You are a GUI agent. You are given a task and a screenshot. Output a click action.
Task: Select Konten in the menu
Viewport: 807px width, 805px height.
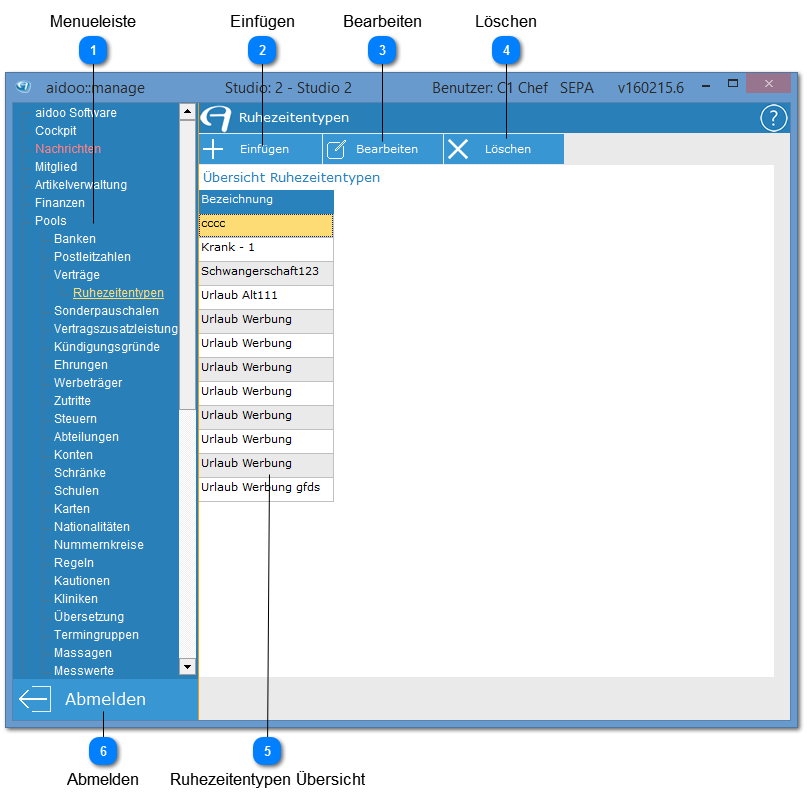tap(73, 455)
